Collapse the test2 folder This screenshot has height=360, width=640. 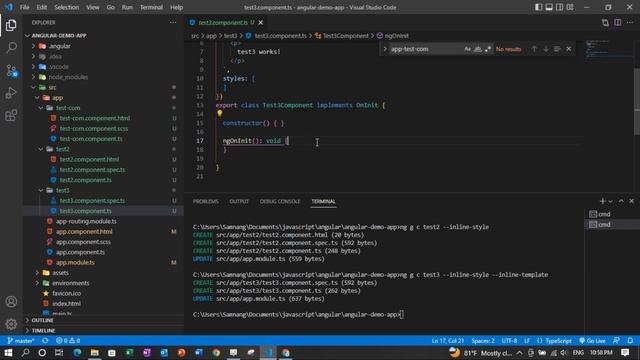click(x=103, y=149)
